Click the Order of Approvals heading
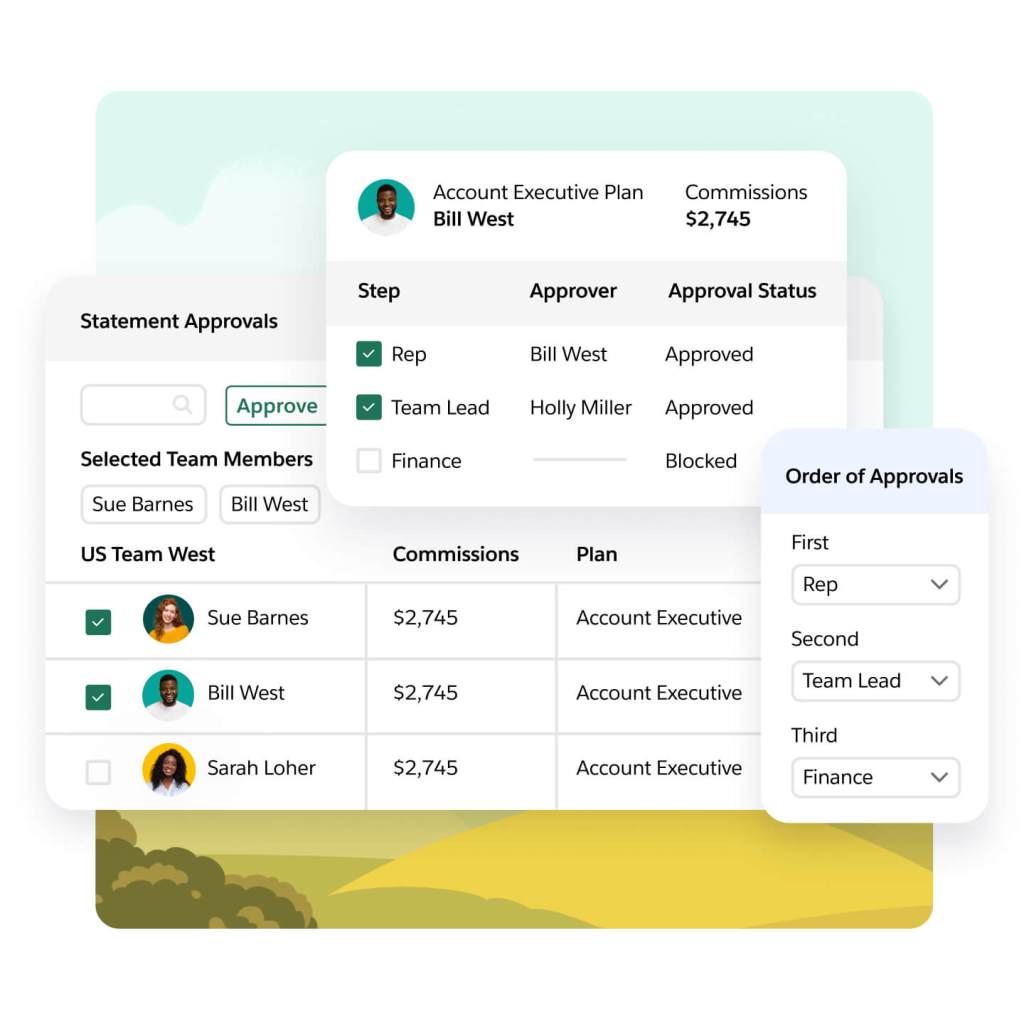The width and height of the screenshot is (1024, 1024). (874, 477)
